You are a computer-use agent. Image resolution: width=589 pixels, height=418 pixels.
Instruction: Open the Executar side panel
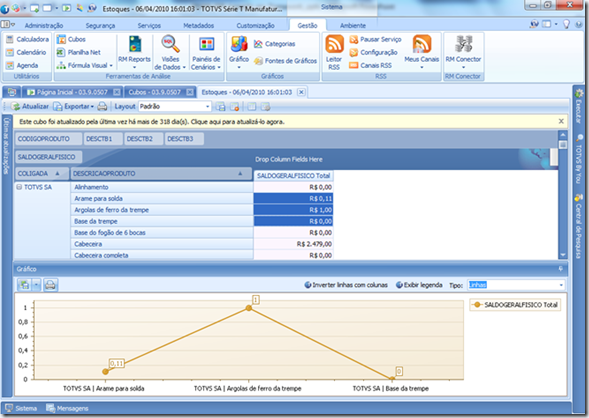tap(579, 106)
